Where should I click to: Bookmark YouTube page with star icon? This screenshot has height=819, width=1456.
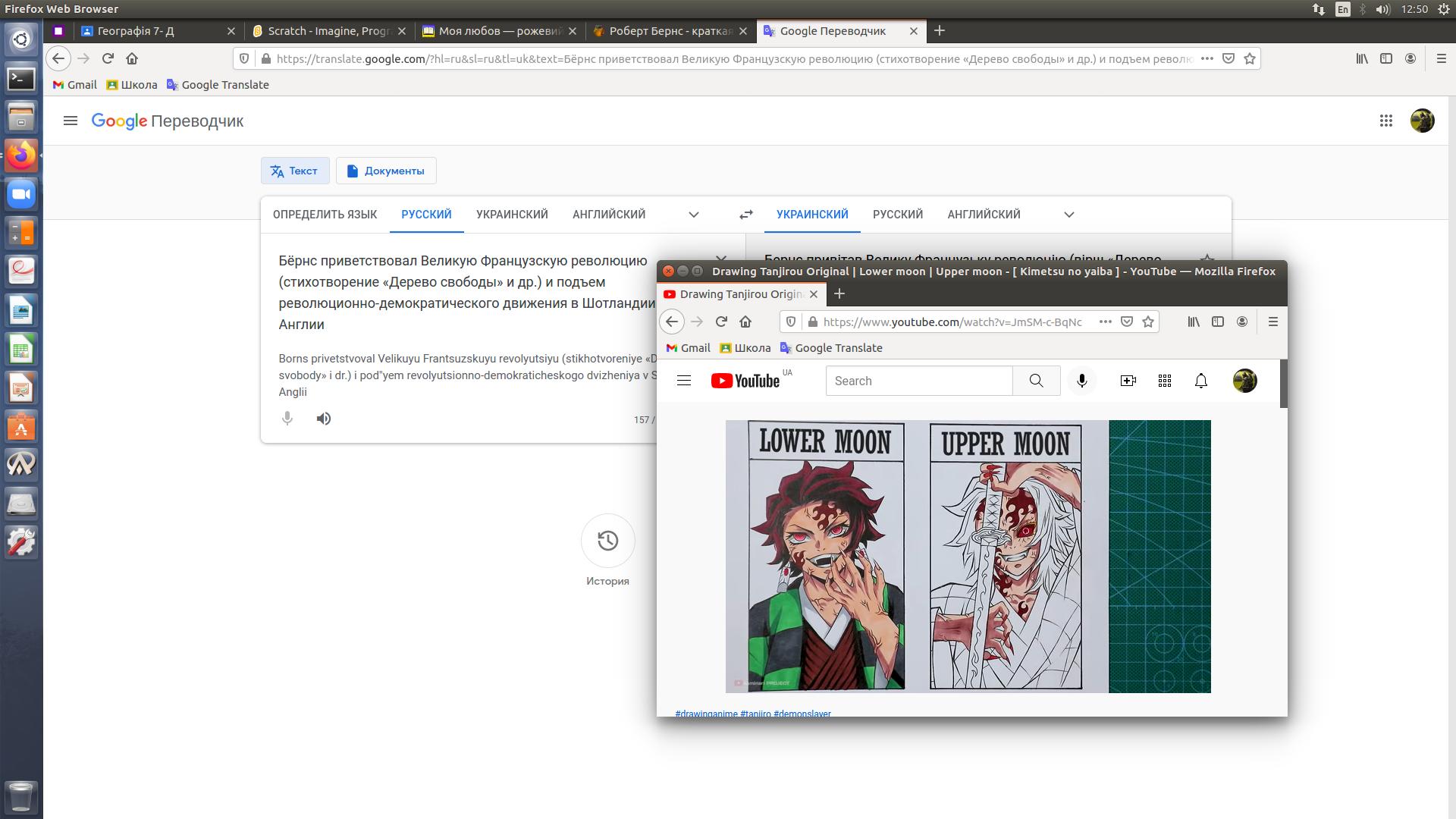pyautogui.click(x=1148, y=322)
